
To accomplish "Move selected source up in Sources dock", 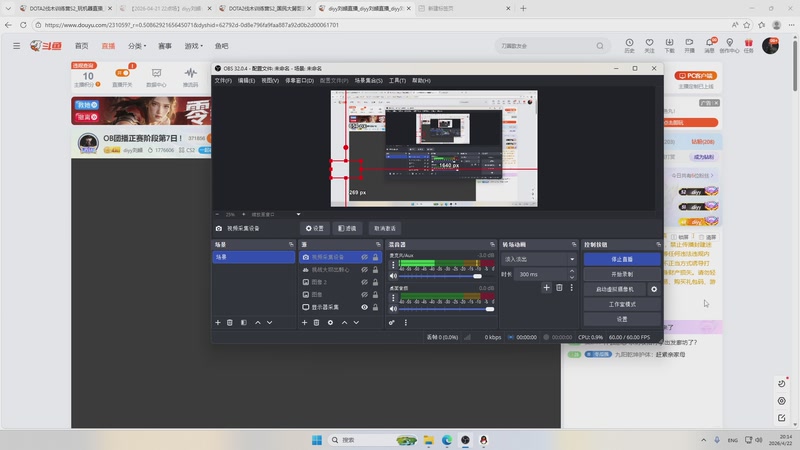I will point(344,322).
